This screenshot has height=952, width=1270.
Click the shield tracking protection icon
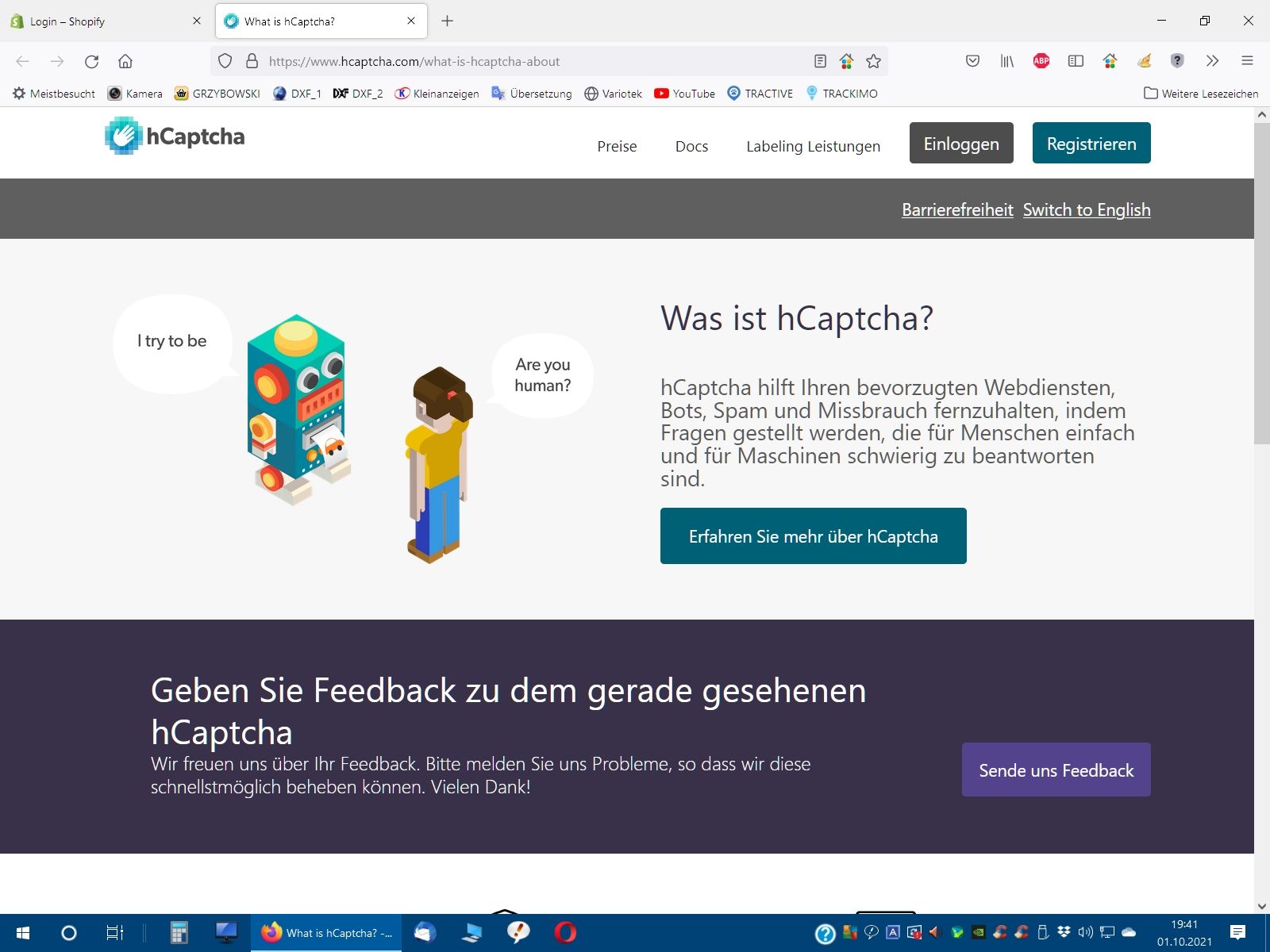point(225,61)
